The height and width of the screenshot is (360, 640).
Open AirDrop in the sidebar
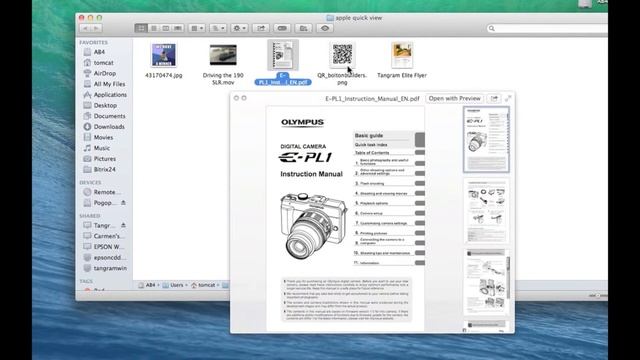(104, 73)
